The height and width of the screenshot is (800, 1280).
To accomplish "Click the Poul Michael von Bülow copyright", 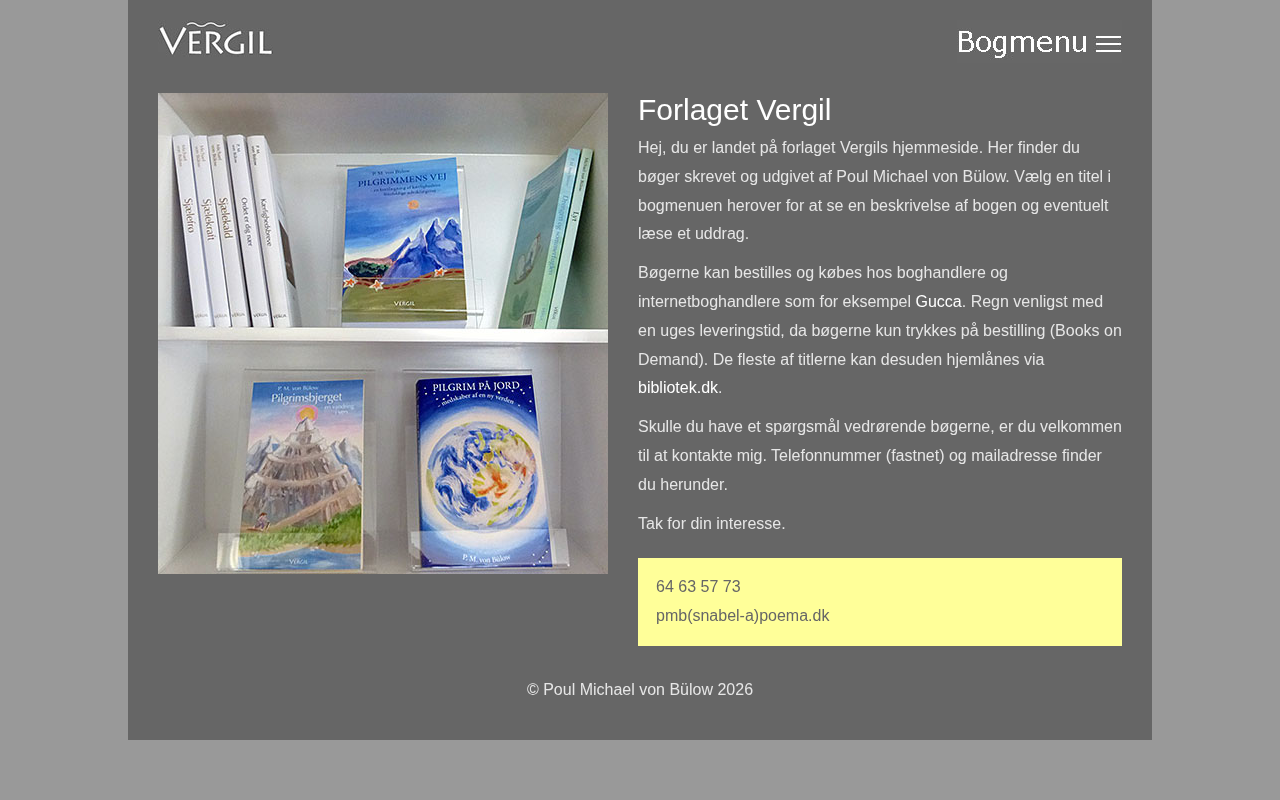I will [640, 690].
